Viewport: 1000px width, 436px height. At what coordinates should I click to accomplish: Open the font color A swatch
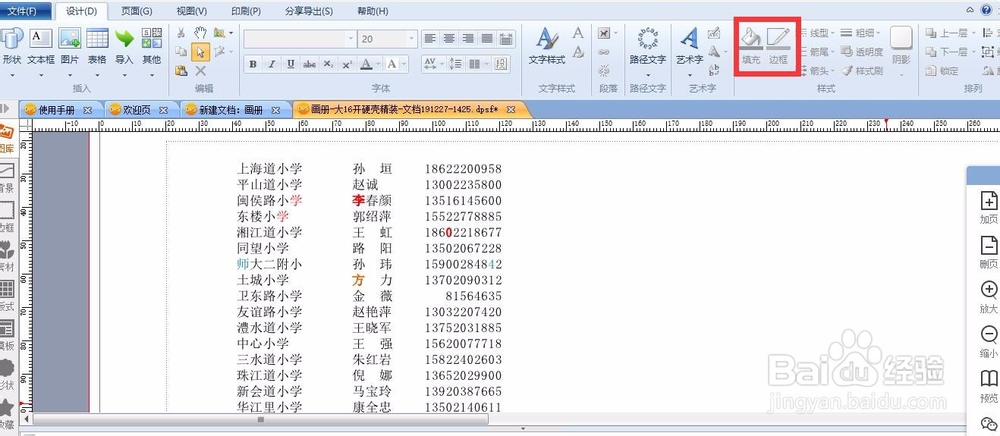pos(366,64)
